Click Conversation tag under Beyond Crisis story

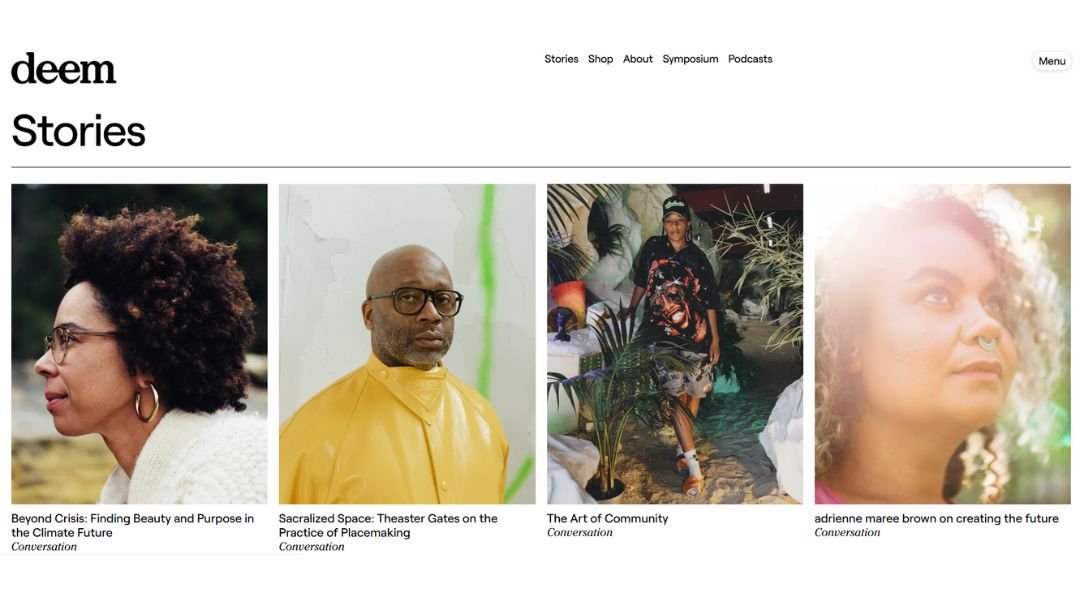[44, 546]
